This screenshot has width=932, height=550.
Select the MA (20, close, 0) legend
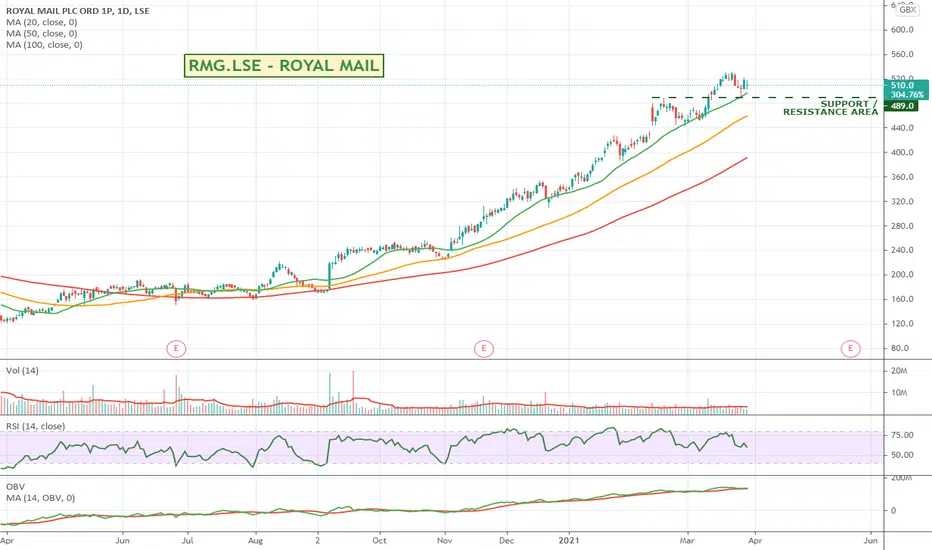click(42, 22)
